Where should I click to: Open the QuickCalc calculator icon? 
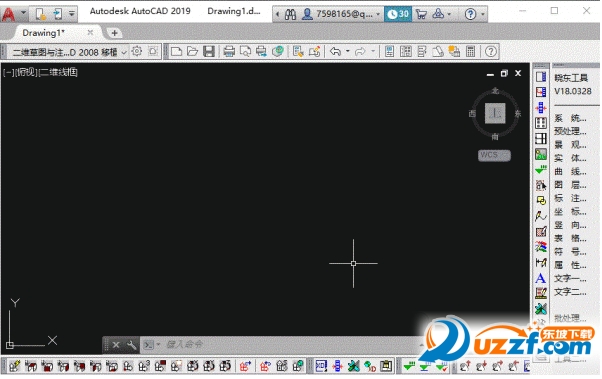pyautogui.click(x=470, y=51)
